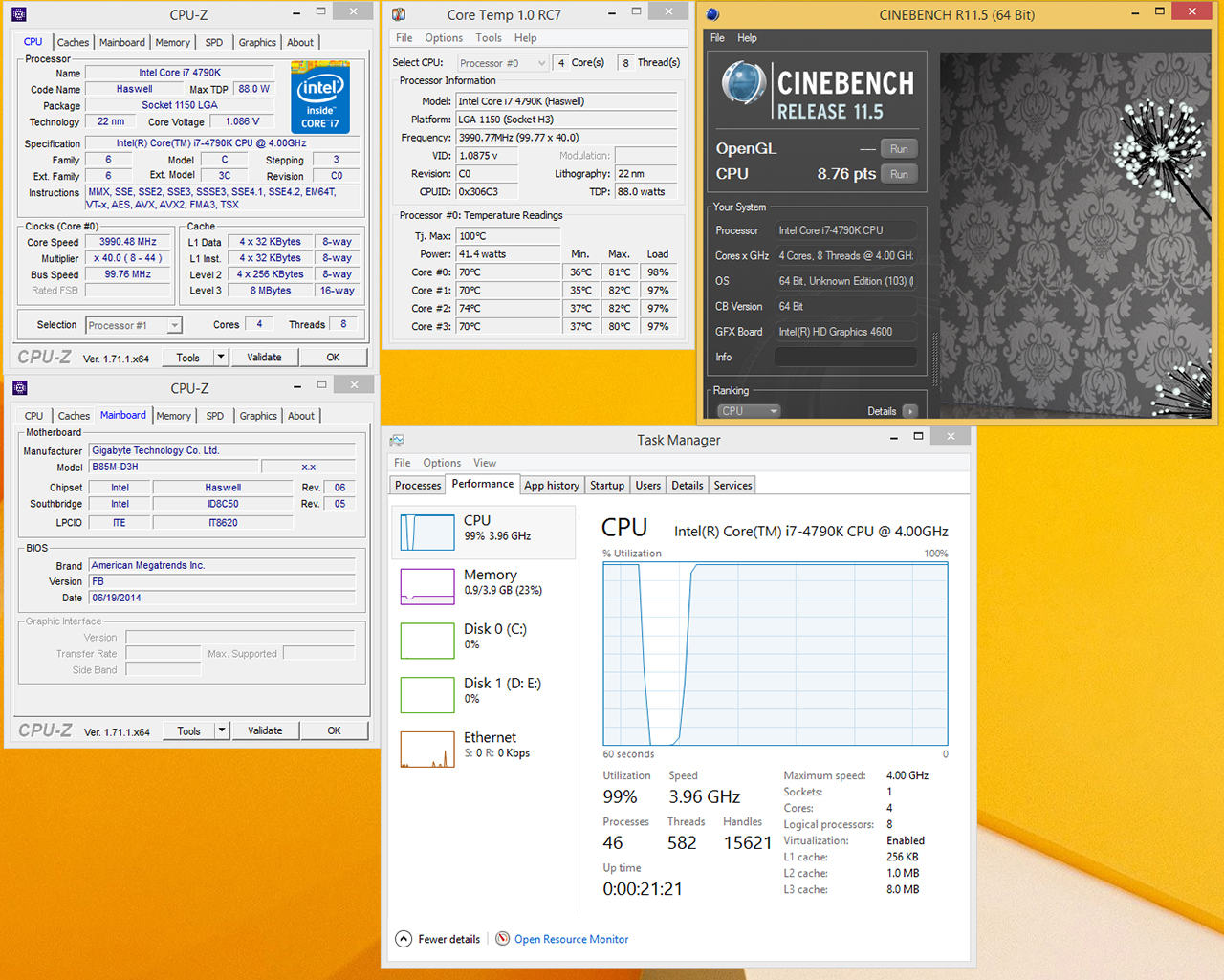Open the Services tab in Task Manager
Screen dimensions: 1224x980
pos(733,485)
